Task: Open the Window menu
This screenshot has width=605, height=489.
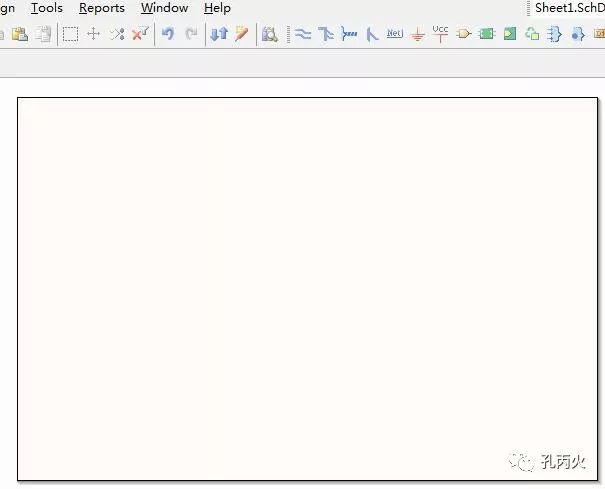Action: point(164,8)
